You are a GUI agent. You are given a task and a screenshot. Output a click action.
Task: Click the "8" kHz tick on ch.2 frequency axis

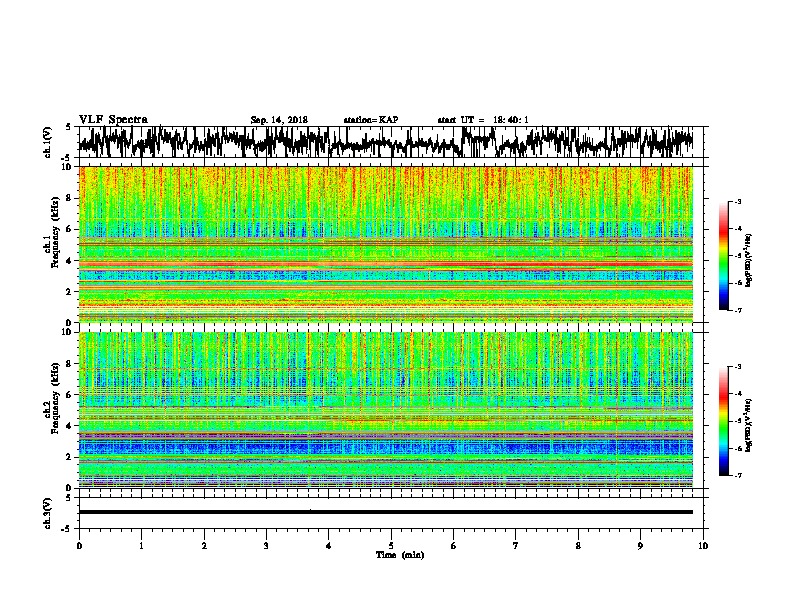coord(70,364)
